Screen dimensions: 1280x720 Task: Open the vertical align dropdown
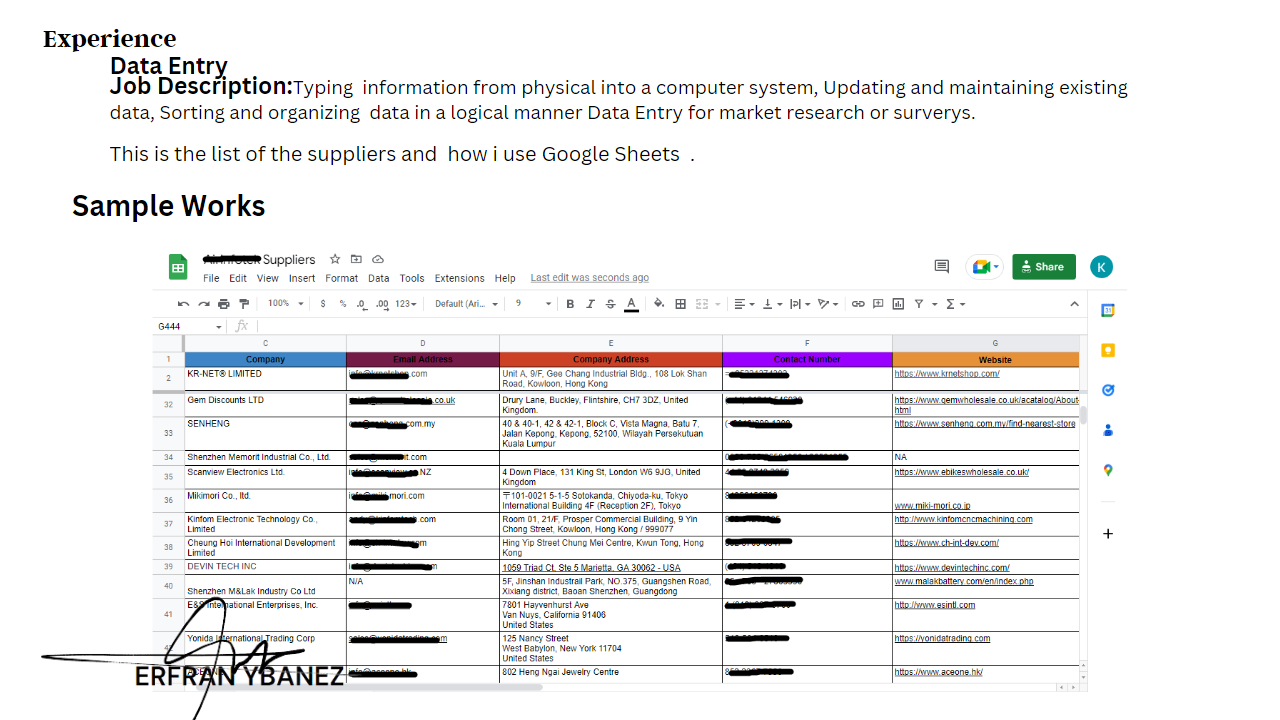coord(771,304)
